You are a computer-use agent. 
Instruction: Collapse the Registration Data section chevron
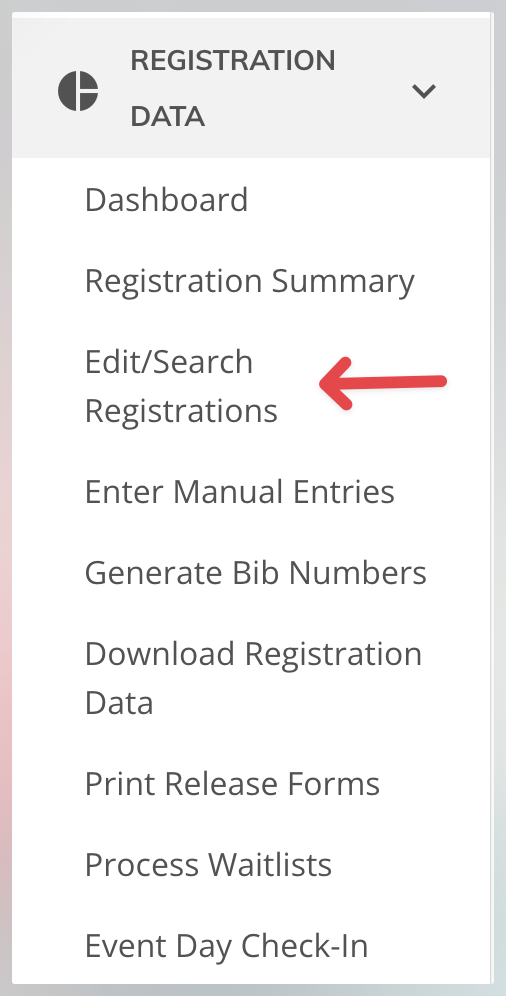(423, 91)
